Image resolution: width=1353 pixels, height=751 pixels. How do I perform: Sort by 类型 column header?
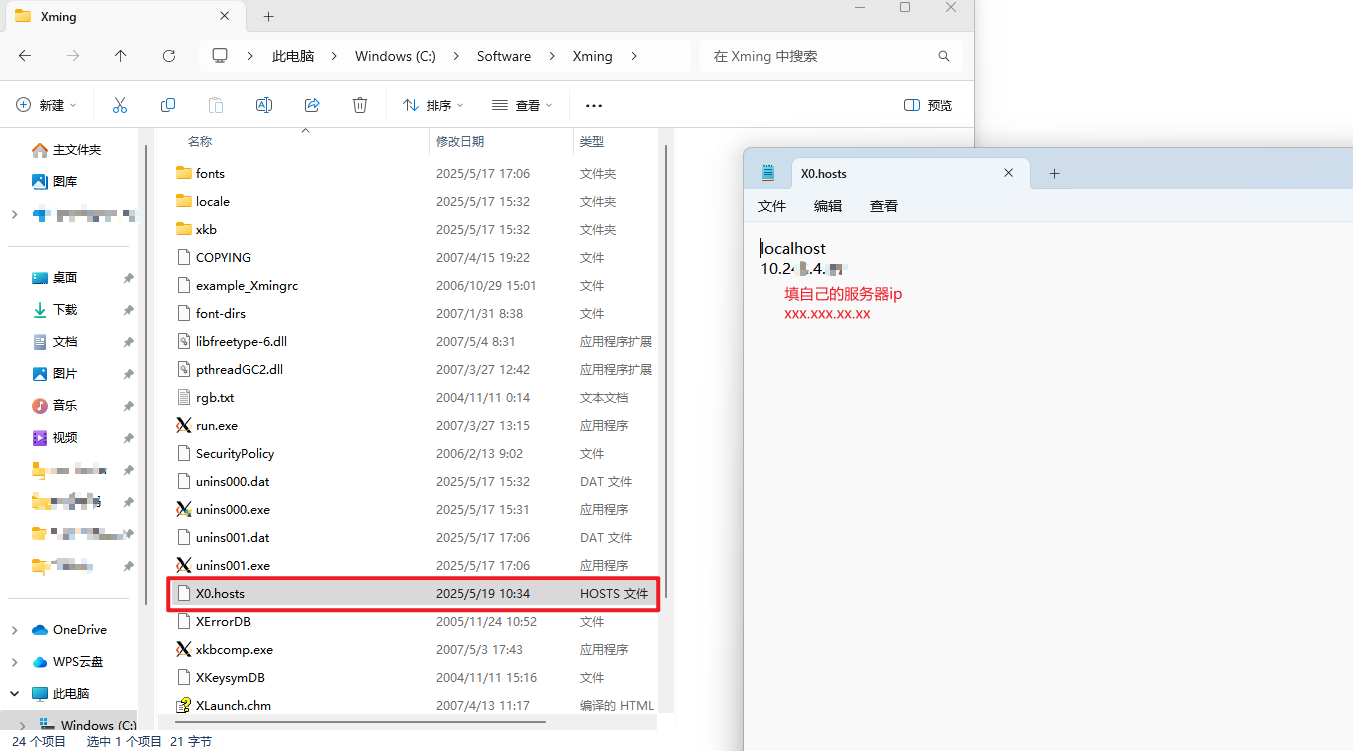pyautogui.click(x=592, y=141)
